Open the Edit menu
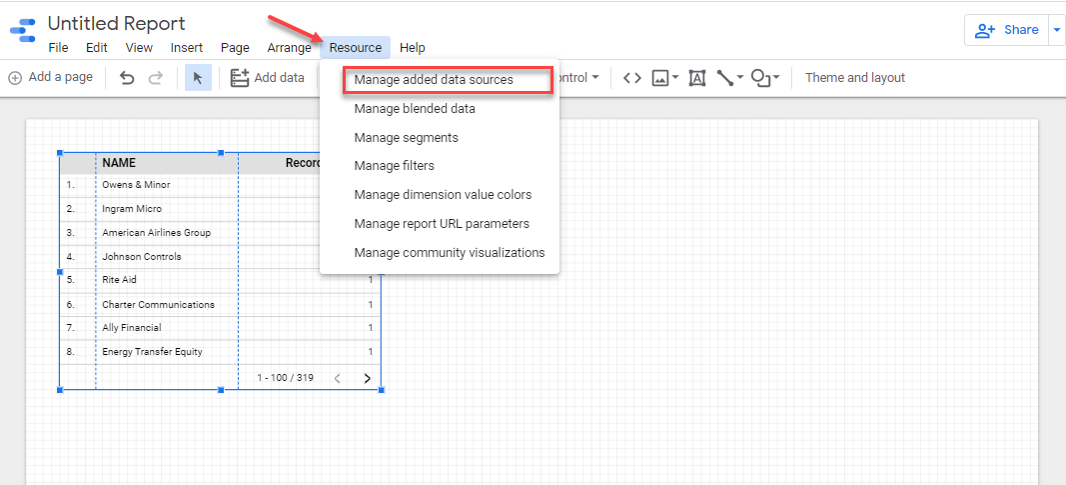The width and height of the screenshot is (1066, 485). pos(97,48)
